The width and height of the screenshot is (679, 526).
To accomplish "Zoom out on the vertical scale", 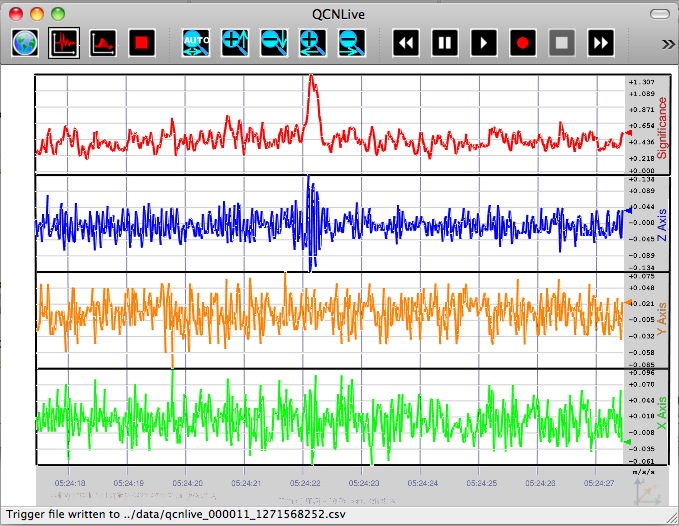I will [274, 43].
